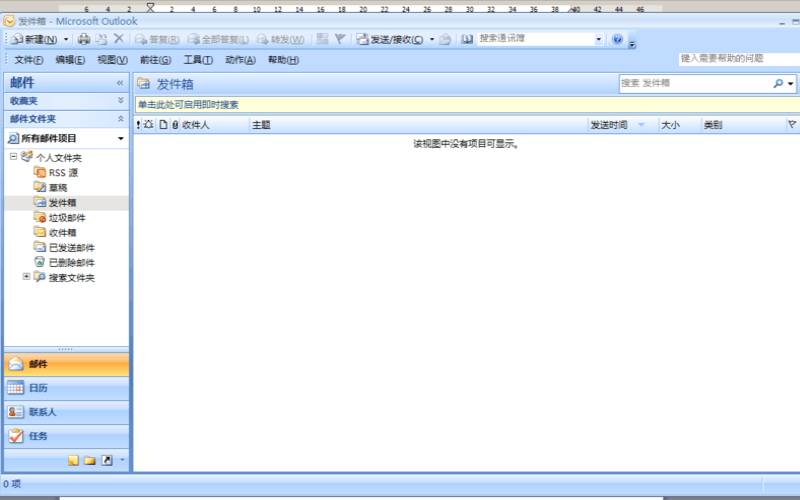
Task: Open the 编辑(E) menu
Action: (x=70, y=60)
